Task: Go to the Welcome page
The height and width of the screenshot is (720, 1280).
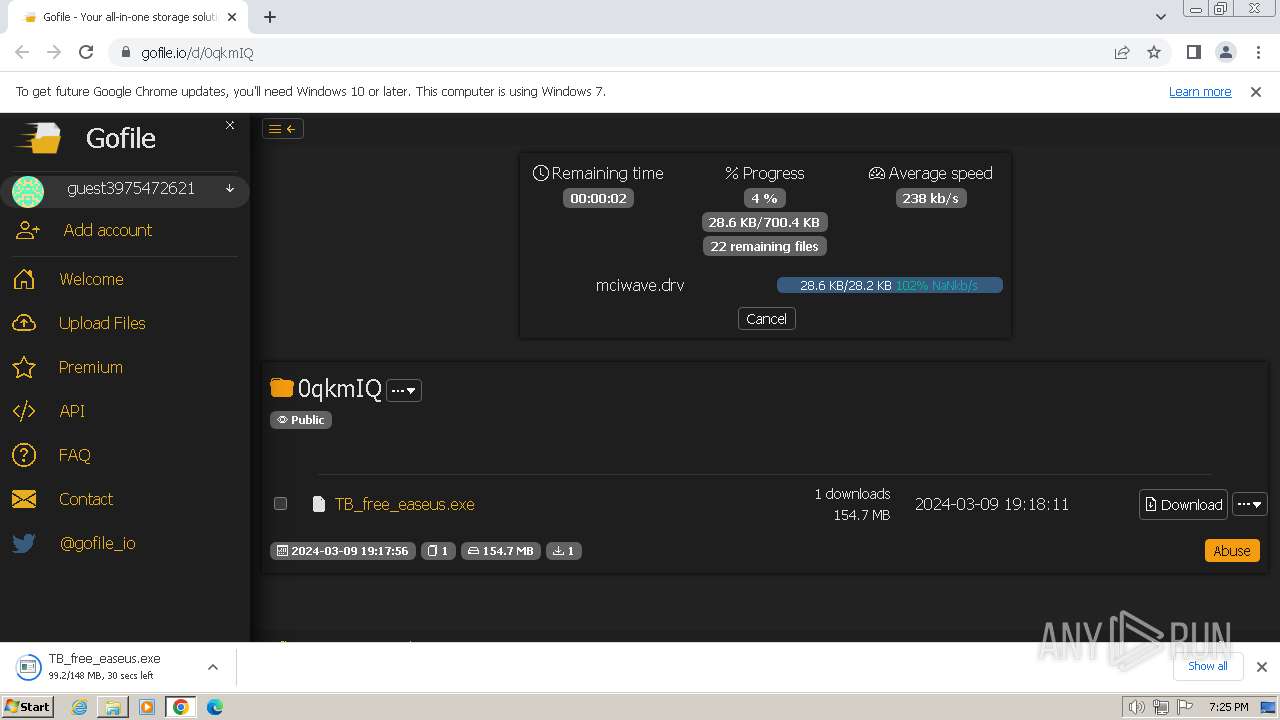Action: click(91, 279)
